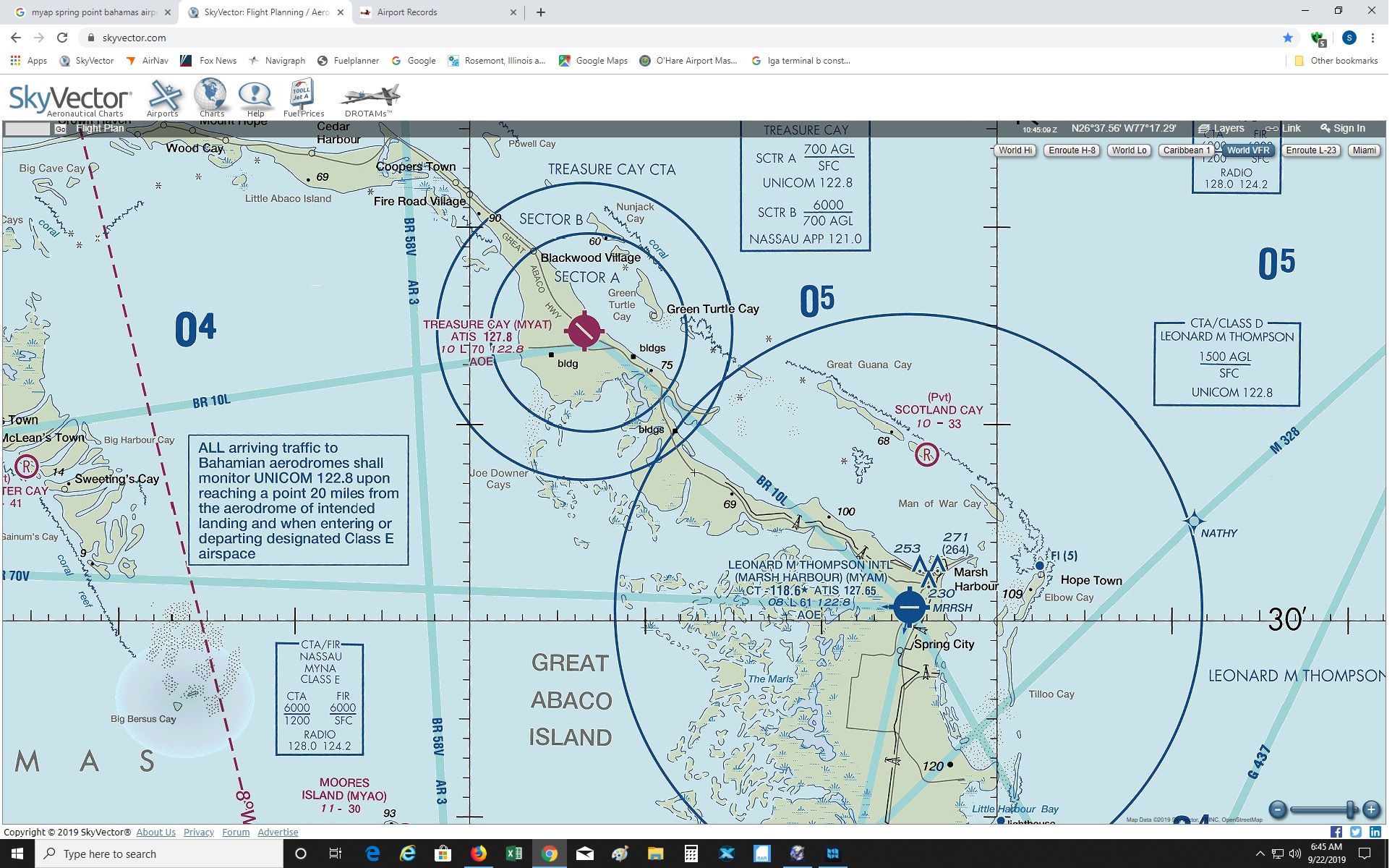
Task: Select the Enroute H-8 chart
Action: click(x=1072, y=150)
